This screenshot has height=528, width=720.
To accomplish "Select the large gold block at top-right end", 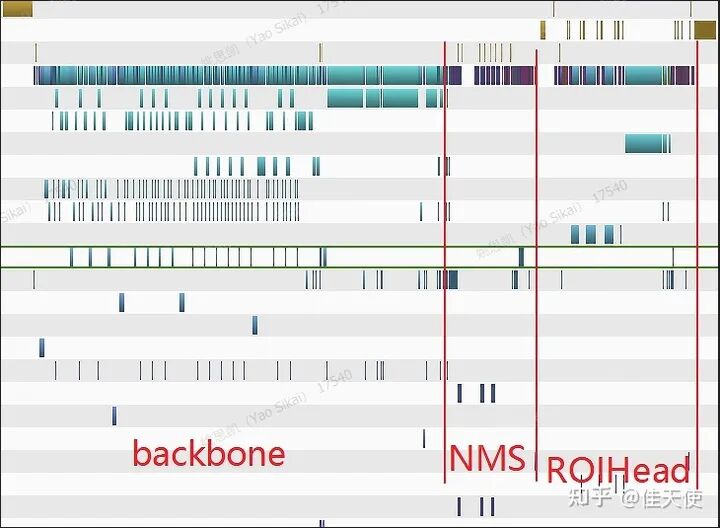I will pyautogui.click(x=704, y=30).
